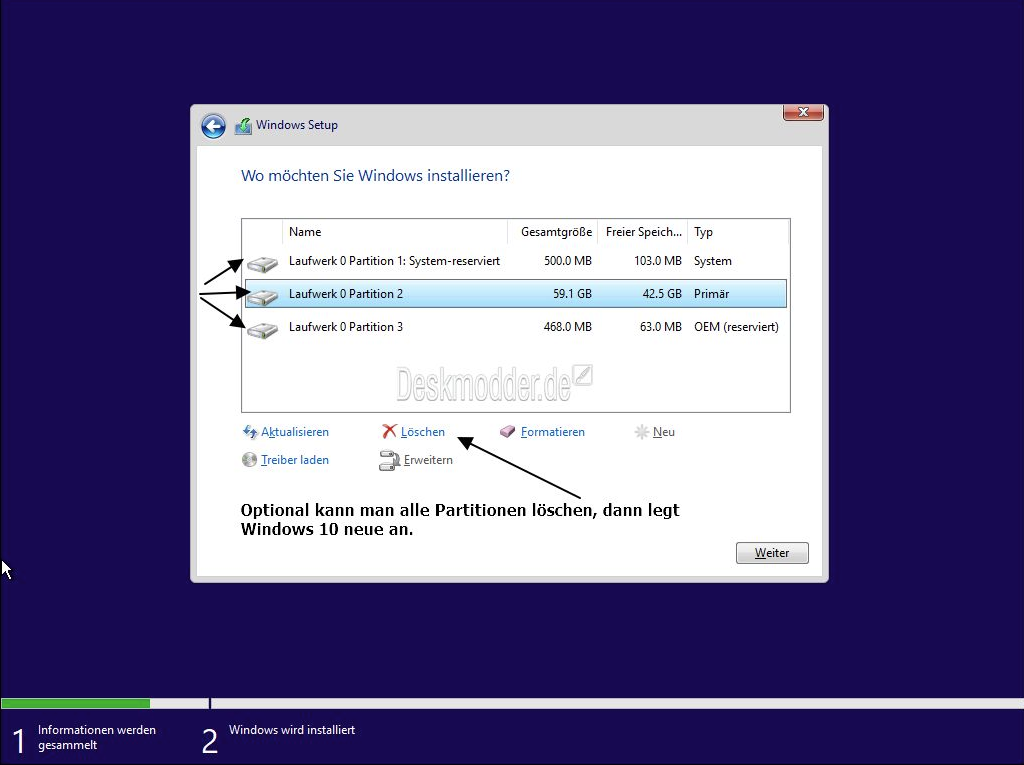Go back with the blue arrow button
The height and width of the screenshot is (765, 1024).
pos(213,126)
